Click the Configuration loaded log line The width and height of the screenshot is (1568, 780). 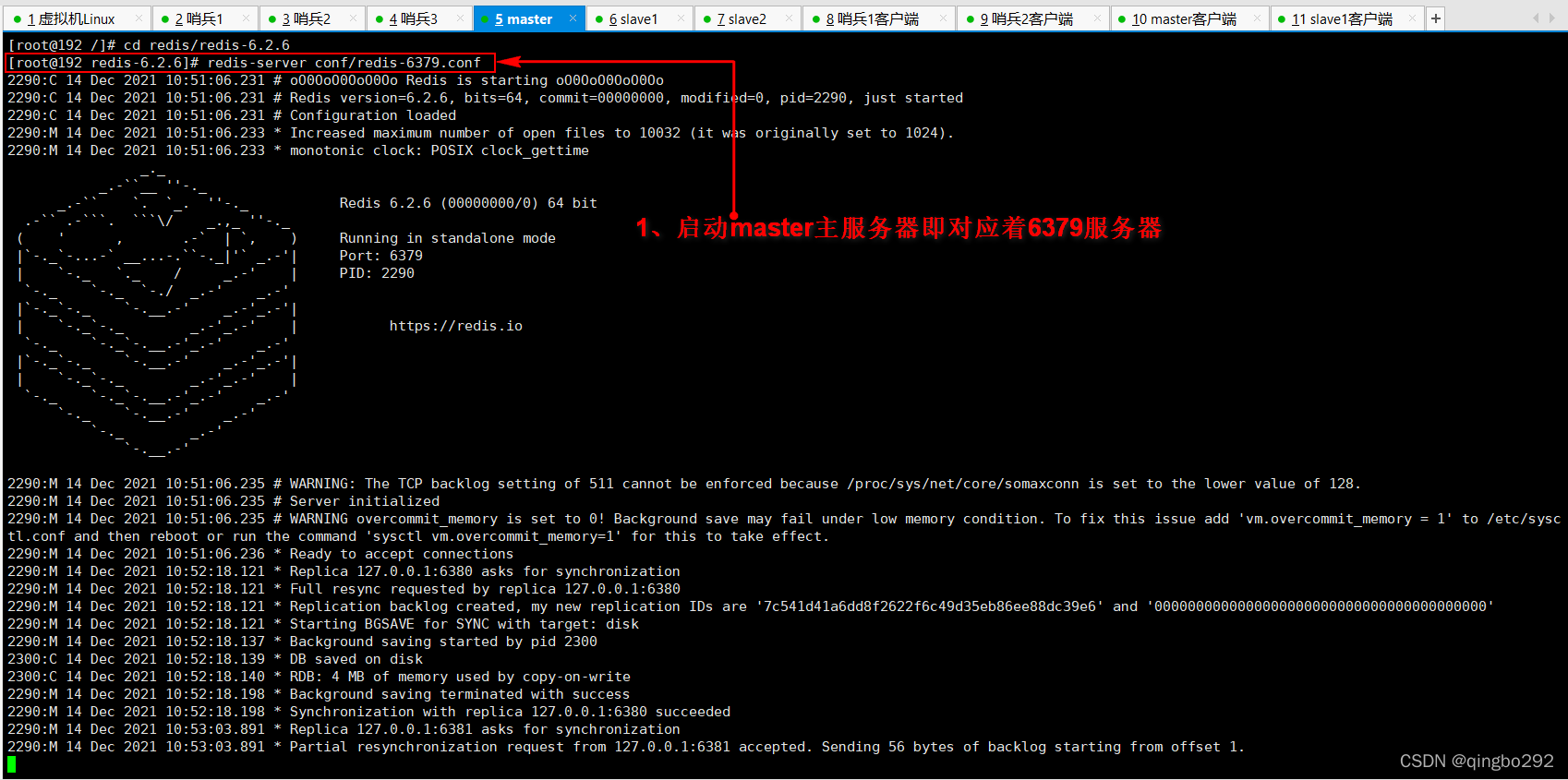coord(232,115)
